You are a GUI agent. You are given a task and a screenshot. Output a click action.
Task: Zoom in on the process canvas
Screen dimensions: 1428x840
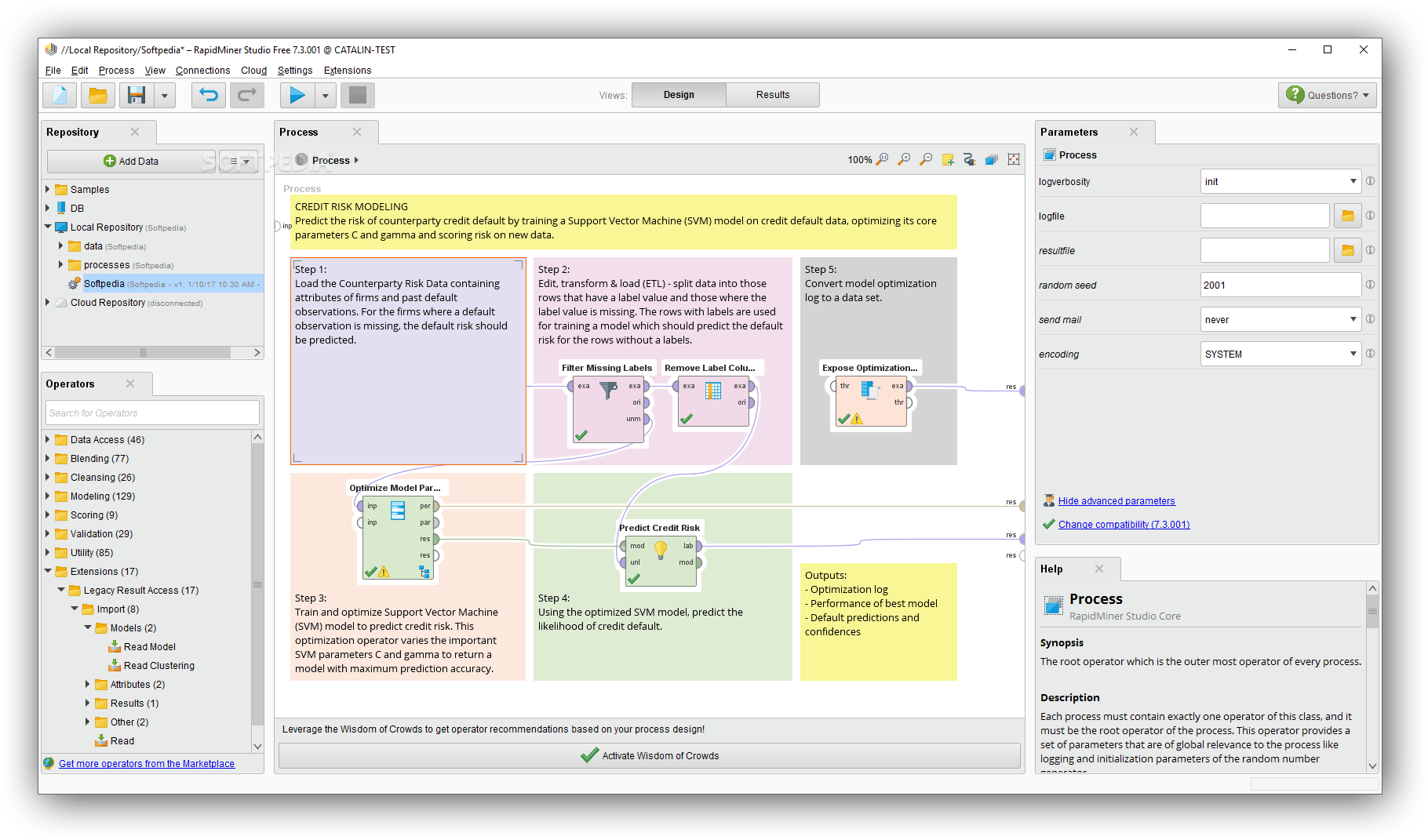pyautogui.click(x=904, y=159)
